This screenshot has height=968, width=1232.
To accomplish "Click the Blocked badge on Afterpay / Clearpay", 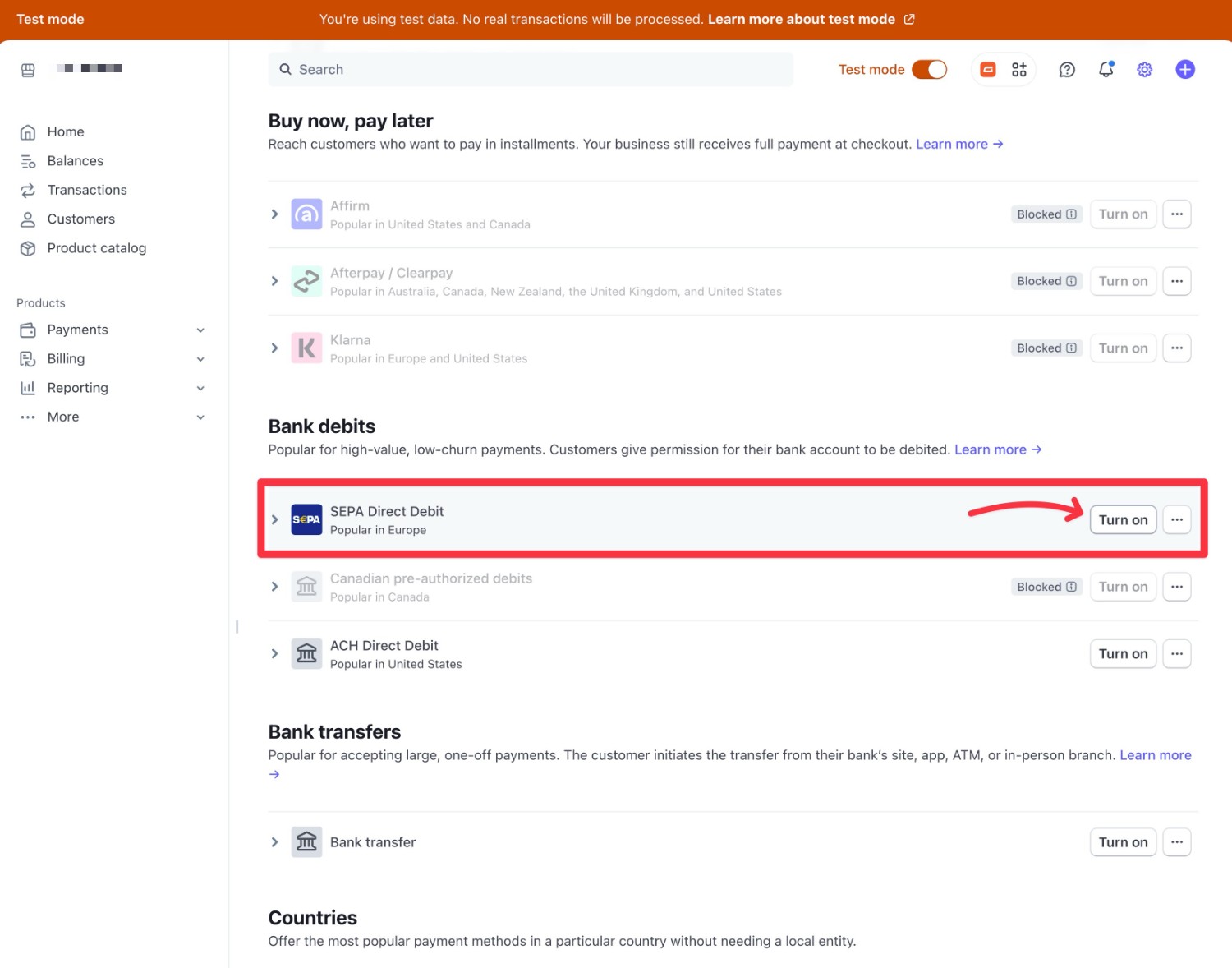I will click(x=1046, y=281).
